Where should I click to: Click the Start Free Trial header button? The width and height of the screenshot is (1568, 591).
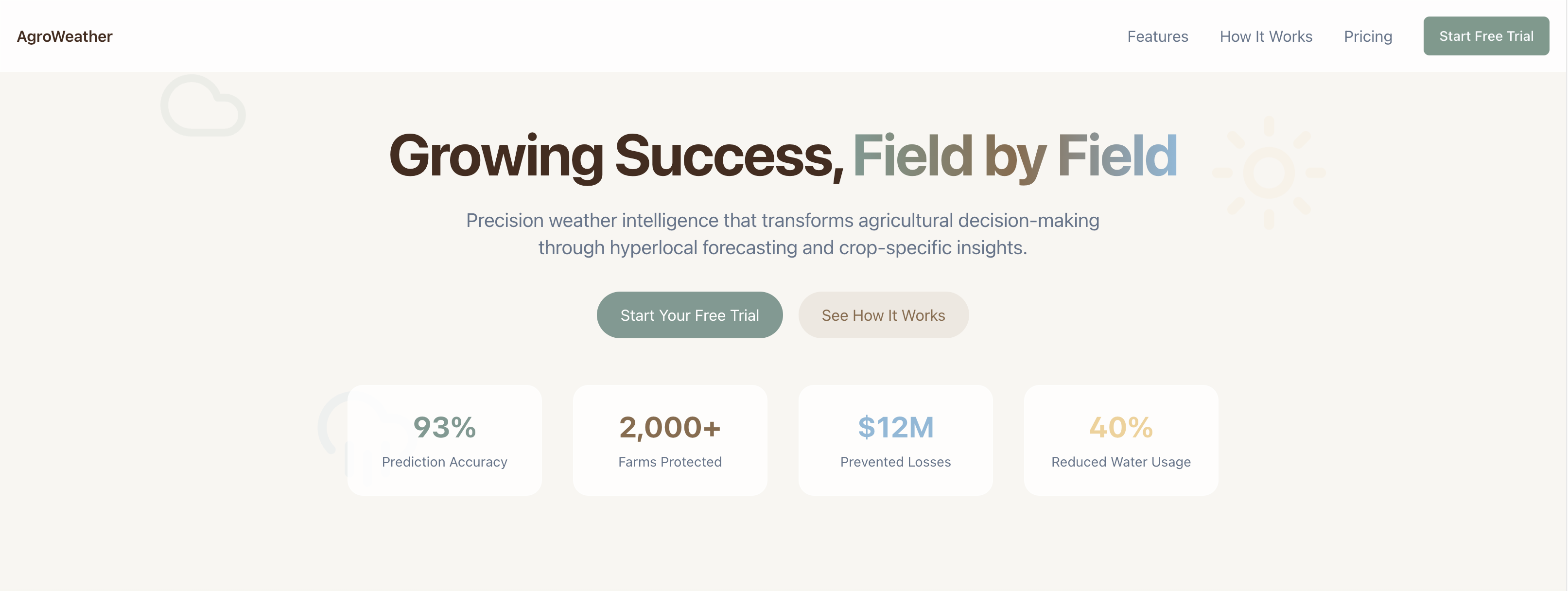[1486, 36]
